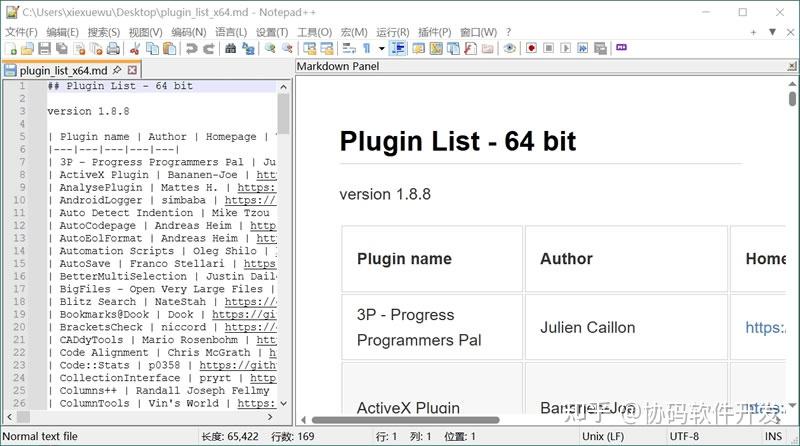
Task: Open the 设置(T) settings menu
Action: pyautogui.click(x=272, y=32)
